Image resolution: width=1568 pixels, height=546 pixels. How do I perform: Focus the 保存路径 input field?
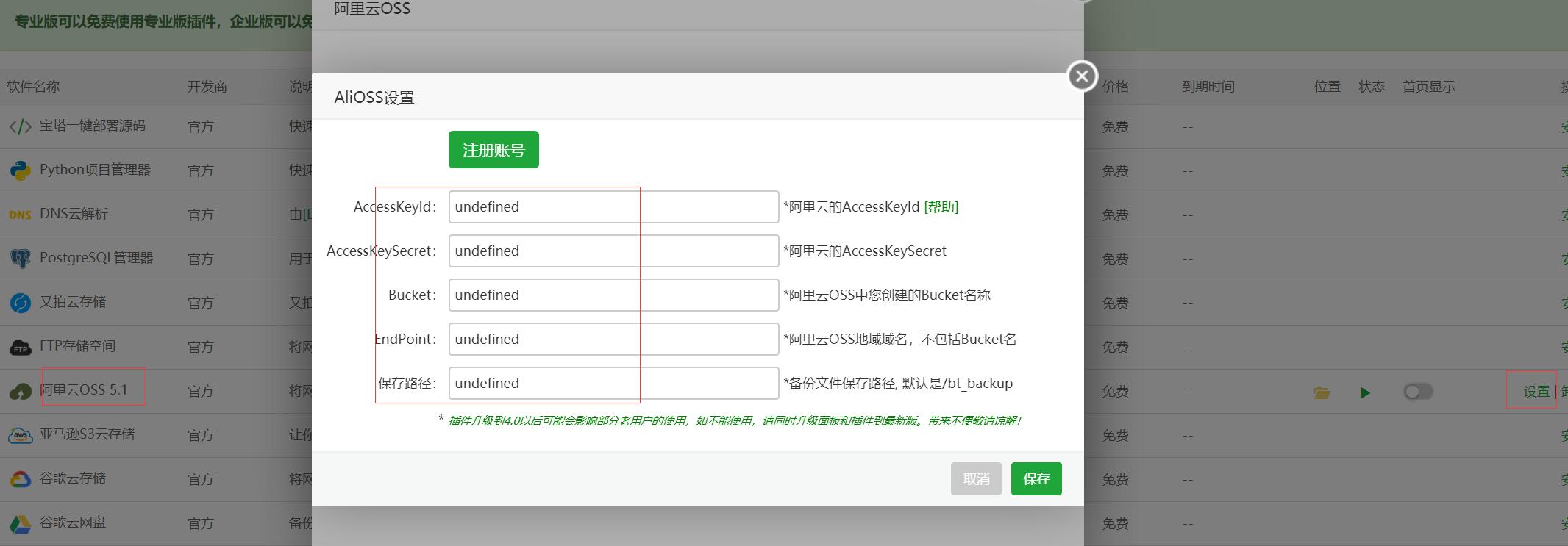click(x=613, y=383)
